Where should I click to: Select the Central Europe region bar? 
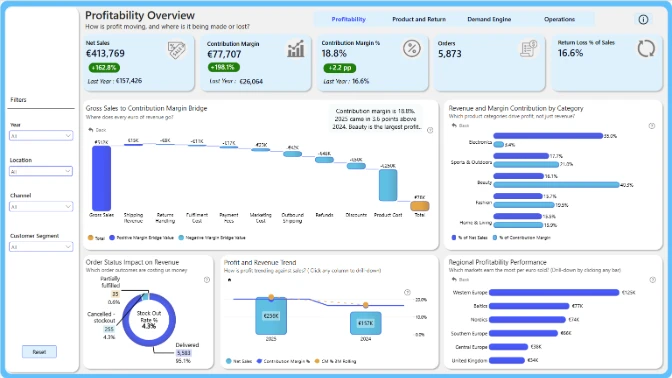(x=508, y=347)
